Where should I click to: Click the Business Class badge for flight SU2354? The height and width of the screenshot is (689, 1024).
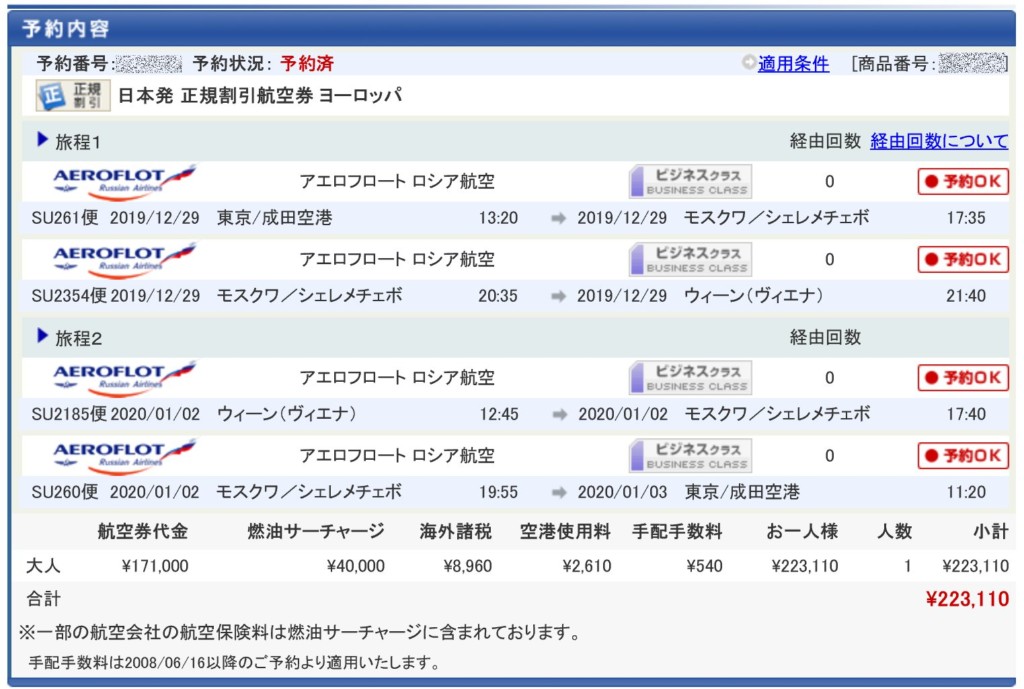pyautogui.click(x=690, y=259)
